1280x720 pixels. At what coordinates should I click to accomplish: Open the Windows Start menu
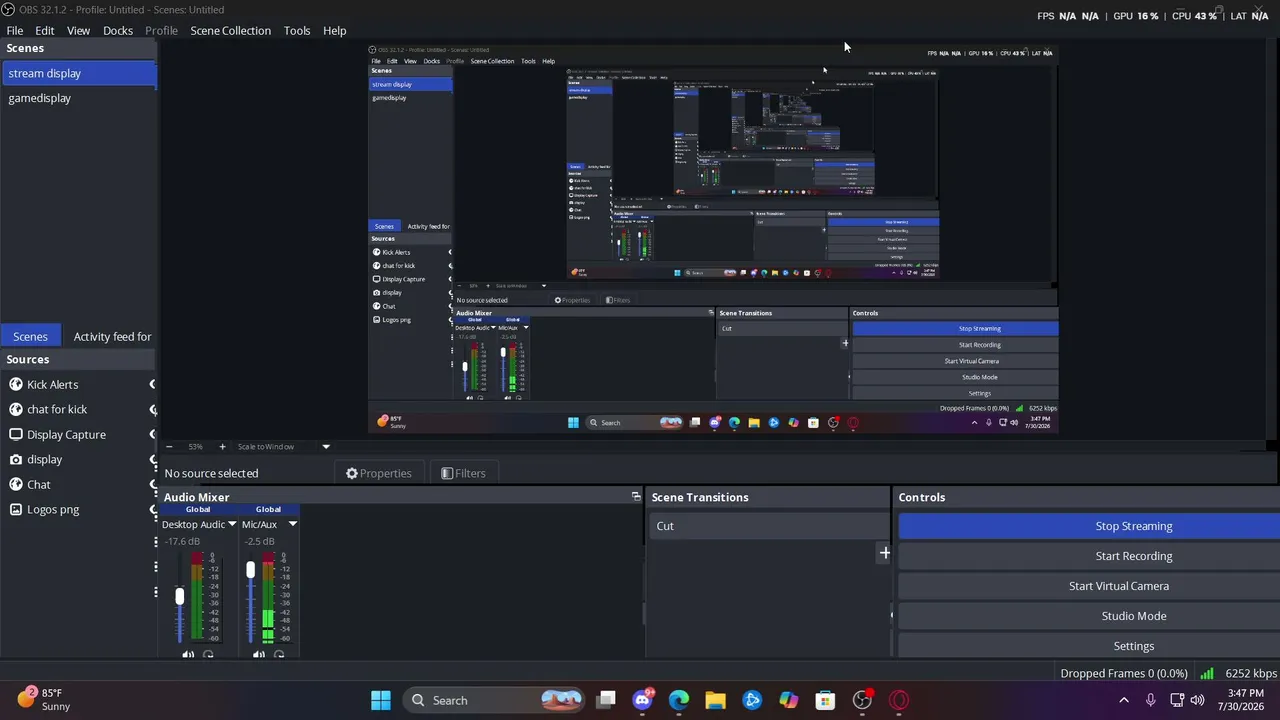[381, 700]
